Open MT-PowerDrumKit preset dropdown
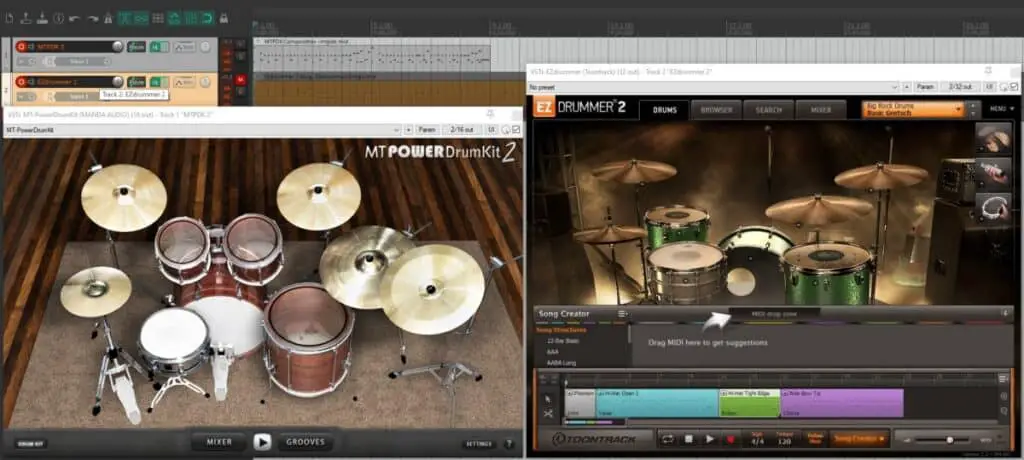This screenshot has height=460, width=1024. pyautogui.click(x=396, y=130)
